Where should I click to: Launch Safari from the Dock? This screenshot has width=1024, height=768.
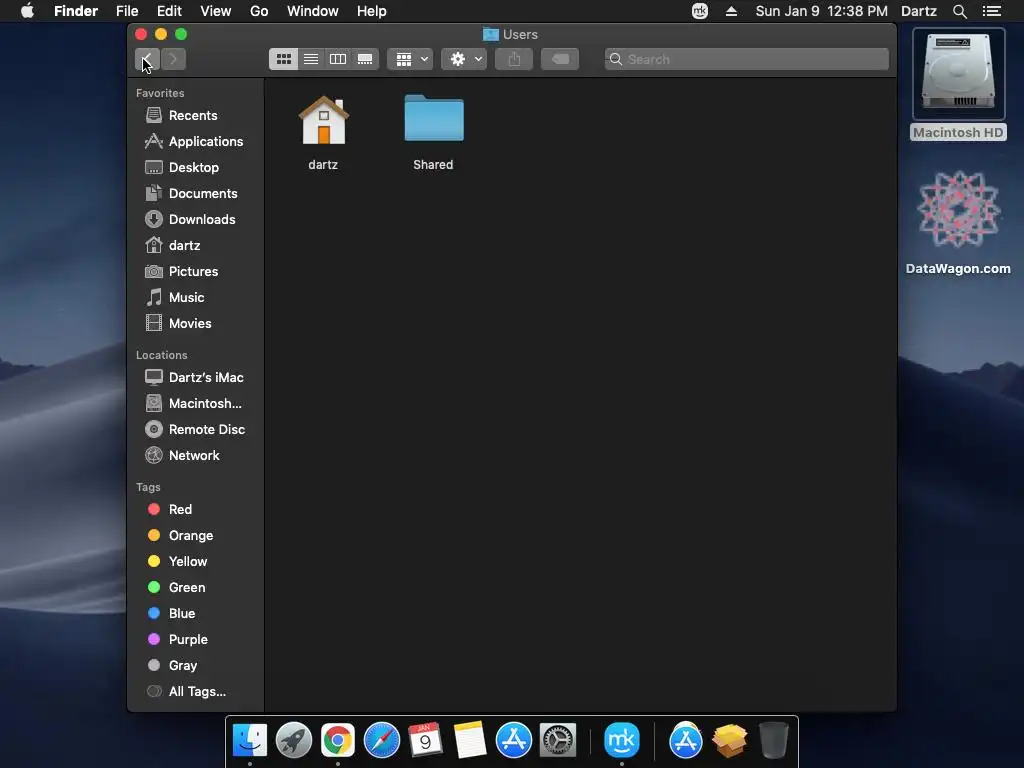pyautogui.click(x=381, y=741)
